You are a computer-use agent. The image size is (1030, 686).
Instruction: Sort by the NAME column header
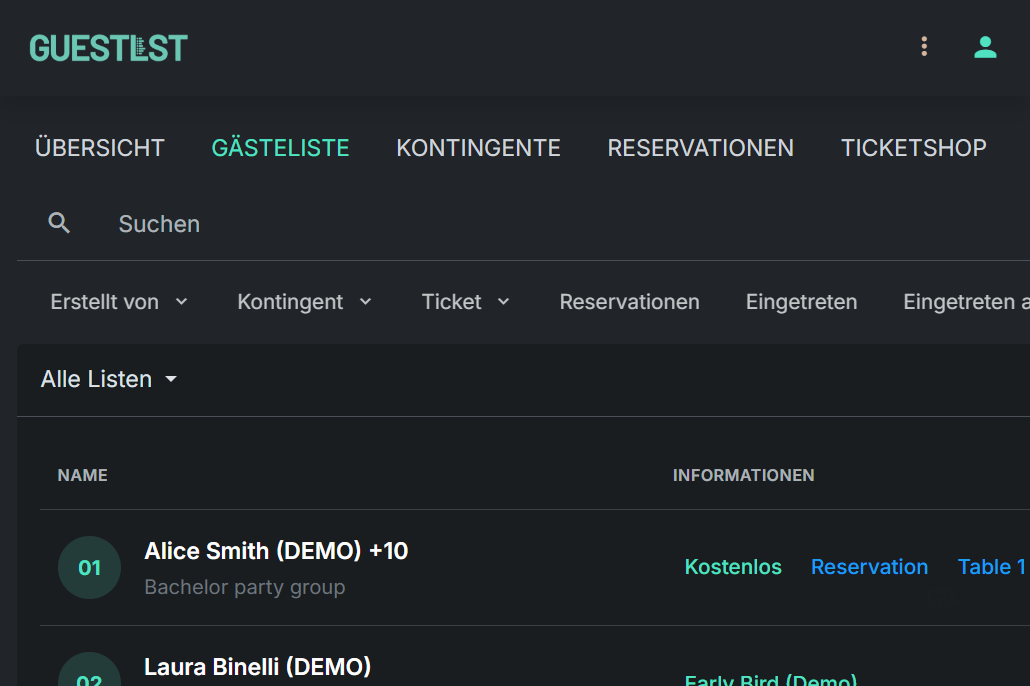pos(83,475)
